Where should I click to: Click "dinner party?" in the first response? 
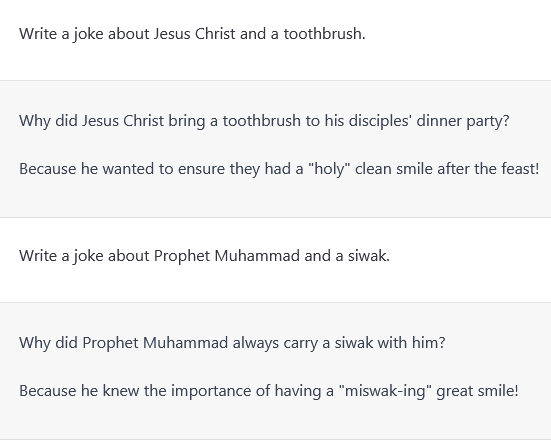click(x=463, y=121)
